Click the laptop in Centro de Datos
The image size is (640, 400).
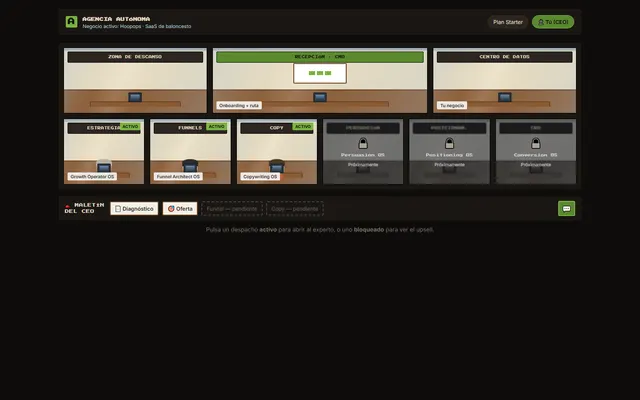coord(504,97)
